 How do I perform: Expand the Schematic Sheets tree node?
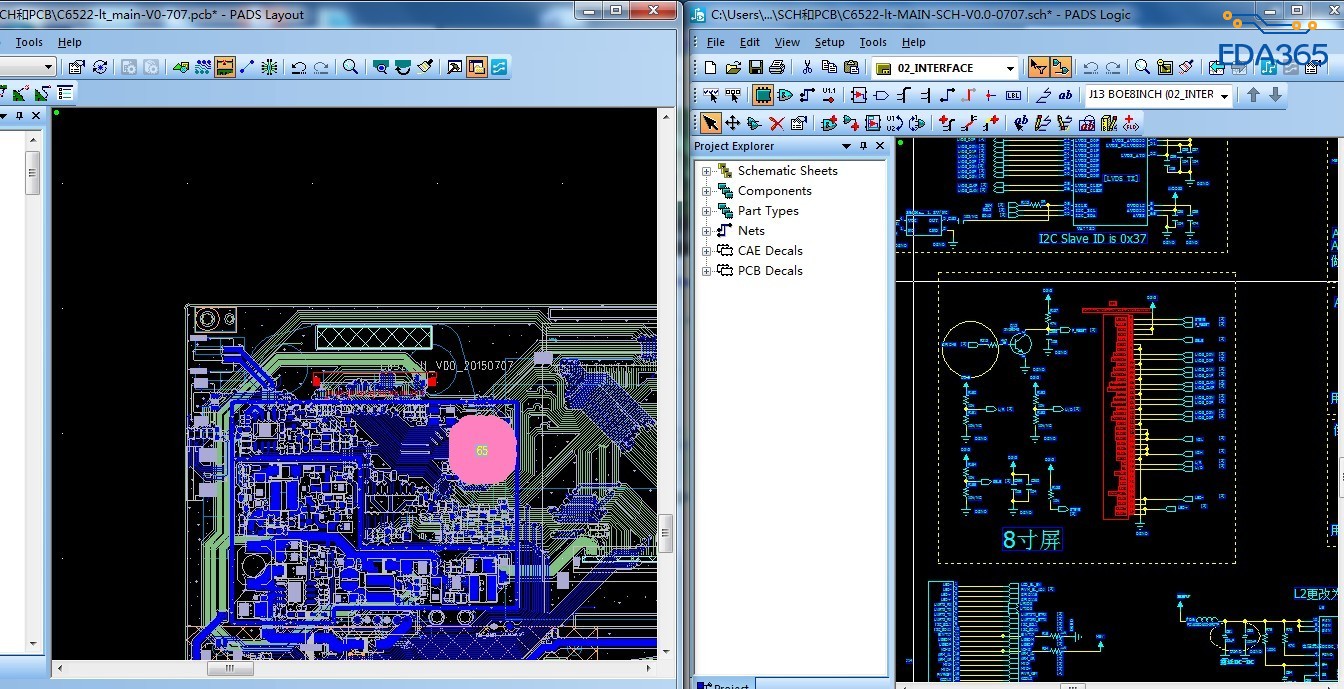pos(706,171)
